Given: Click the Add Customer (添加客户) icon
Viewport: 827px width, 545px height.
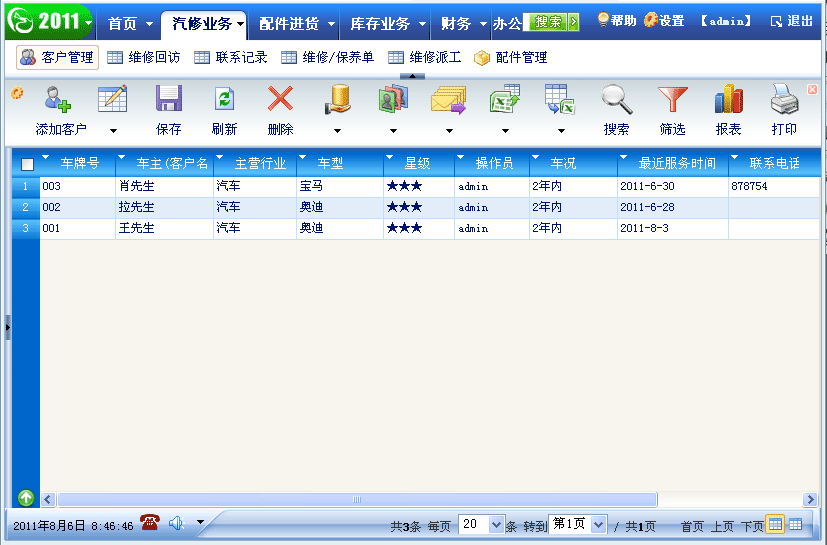Looking at the screenshot, I should (57, 99).
